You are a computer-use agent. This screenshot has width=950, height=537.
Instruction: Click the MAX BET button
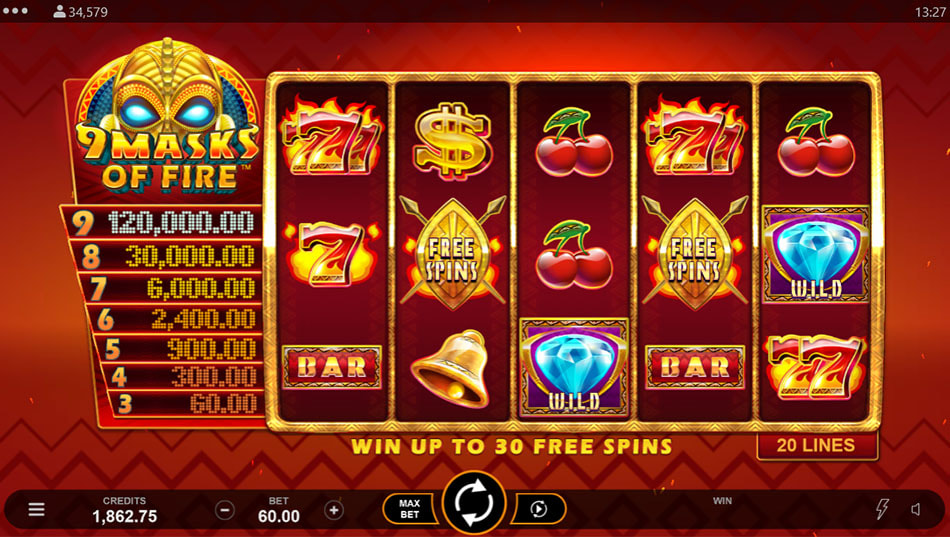[410, 509]
